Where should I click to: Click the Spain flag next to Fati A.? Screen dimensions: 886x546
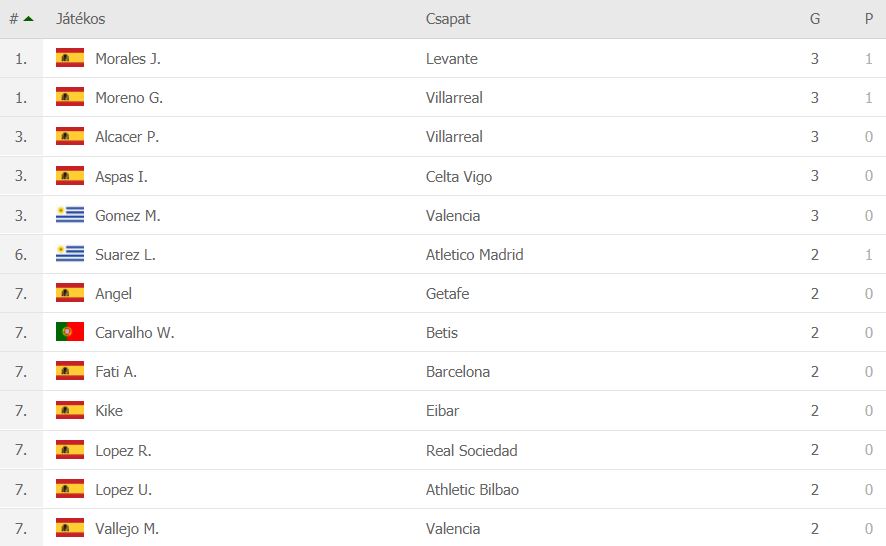tap(70, 371)
